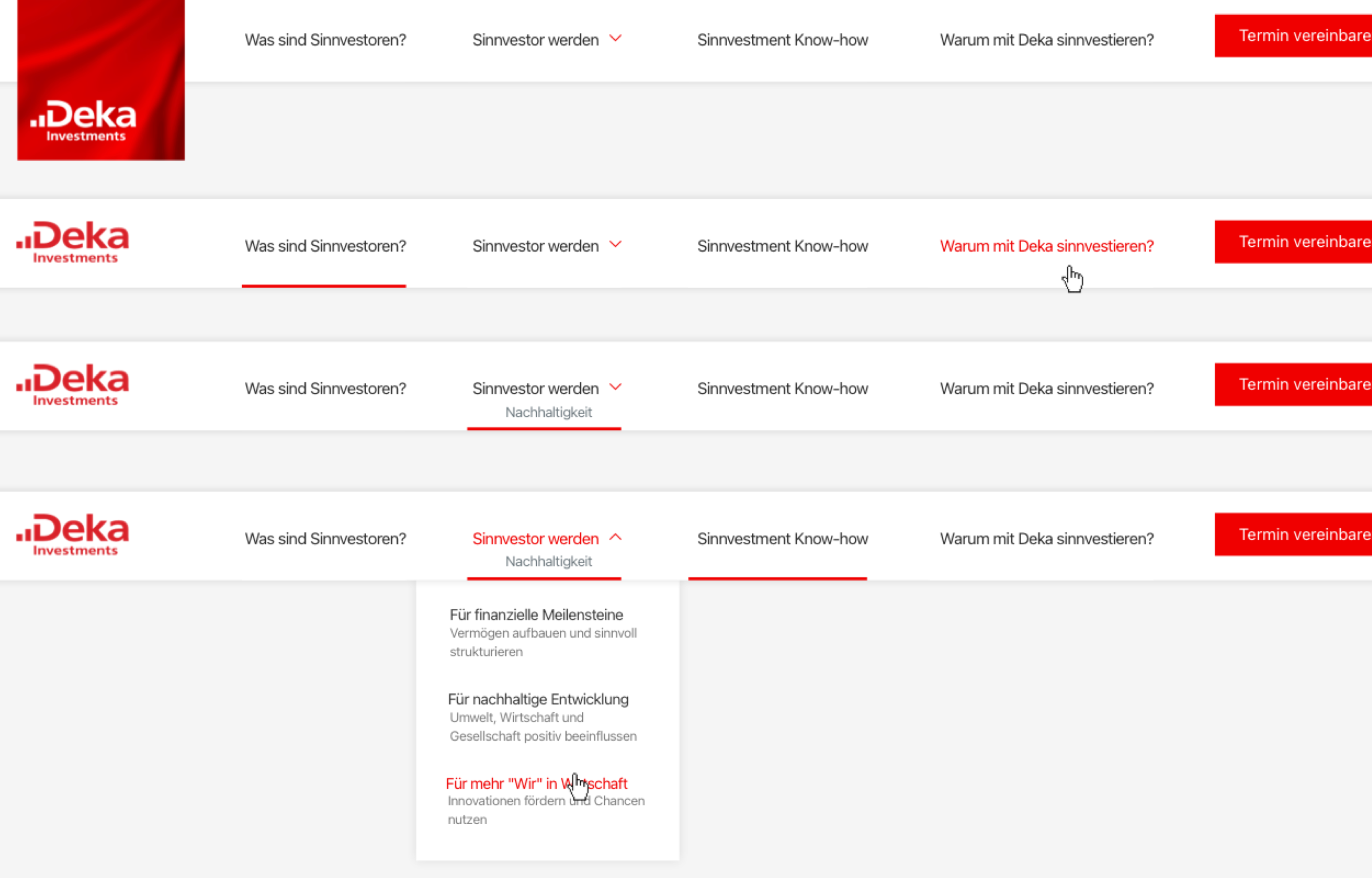Viewport: 1372px width, 878px height.
Task: Click the Deka logo in the second navbar
Action: [73, 242]
